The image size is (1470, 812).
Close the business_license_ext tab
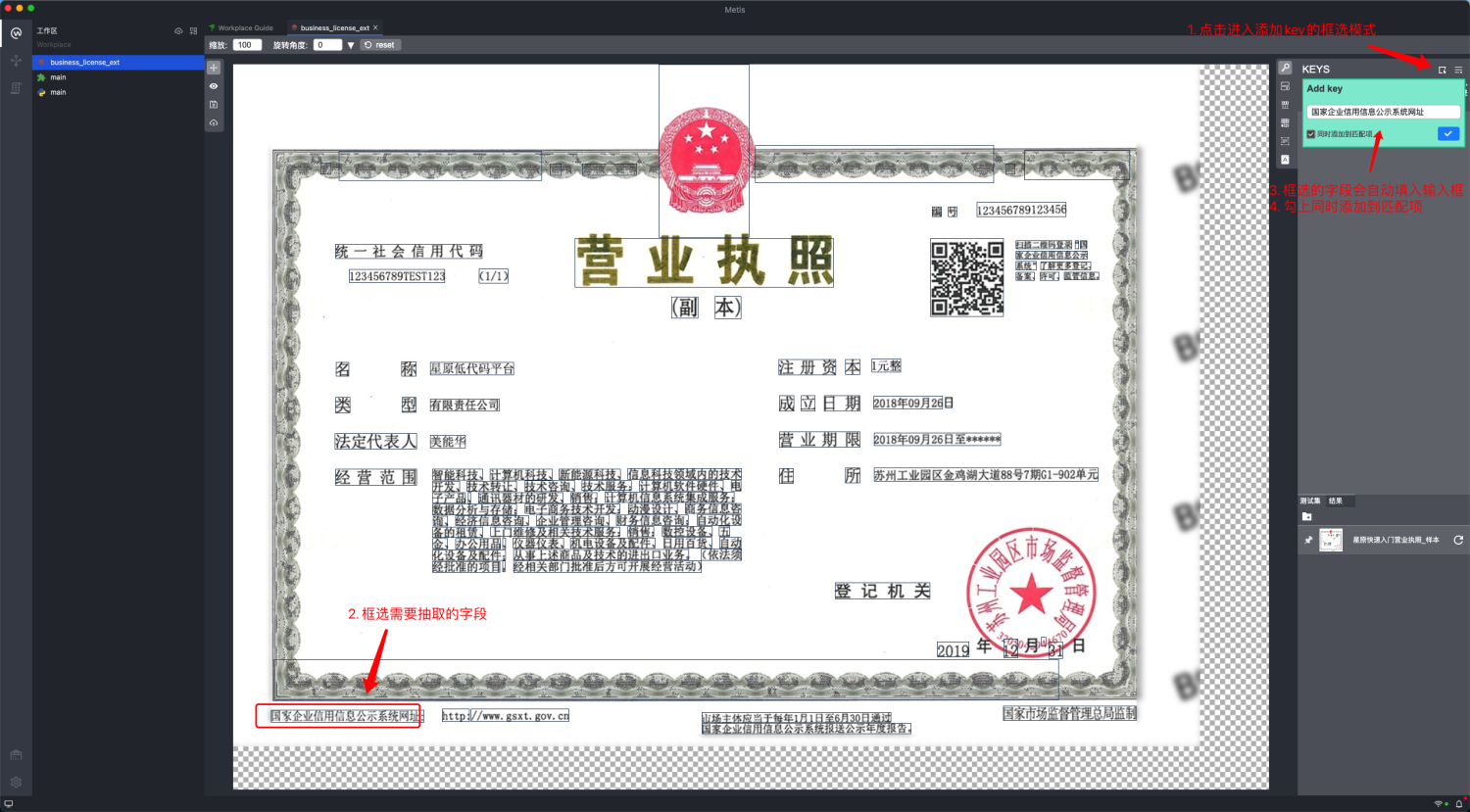(x=375, y=27)
